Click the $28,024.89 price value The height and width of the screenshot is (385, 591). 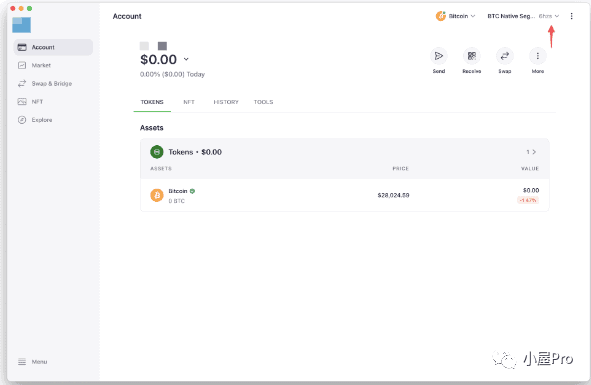(x=393, y=195)
